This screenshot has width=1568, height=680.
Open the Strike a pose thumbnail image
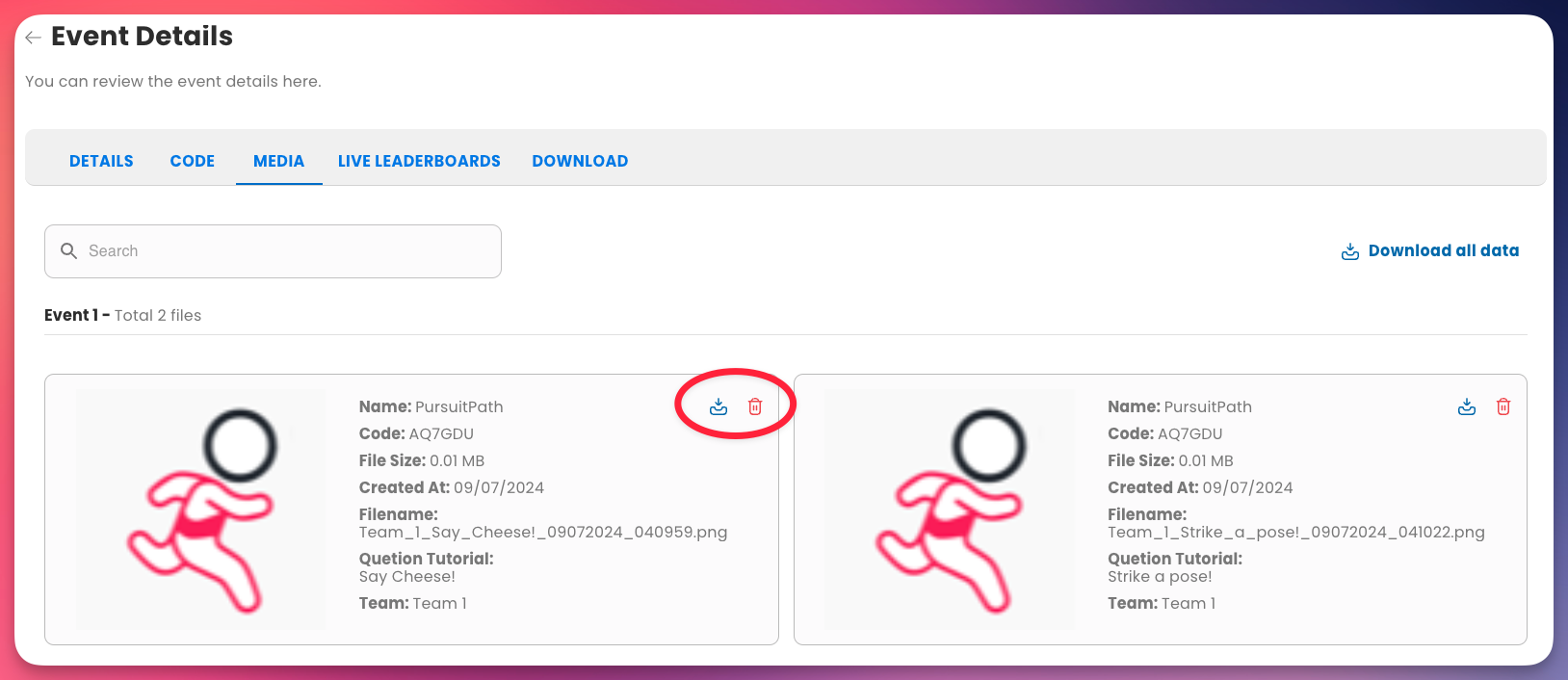(x=950, y=510)
